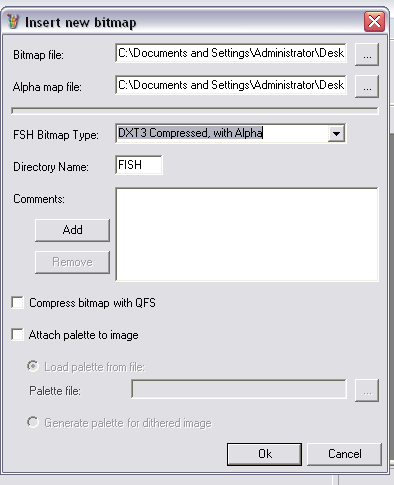Cancel the bitmap insertion
The image size is (394, 485).
(x=344, y=454)
